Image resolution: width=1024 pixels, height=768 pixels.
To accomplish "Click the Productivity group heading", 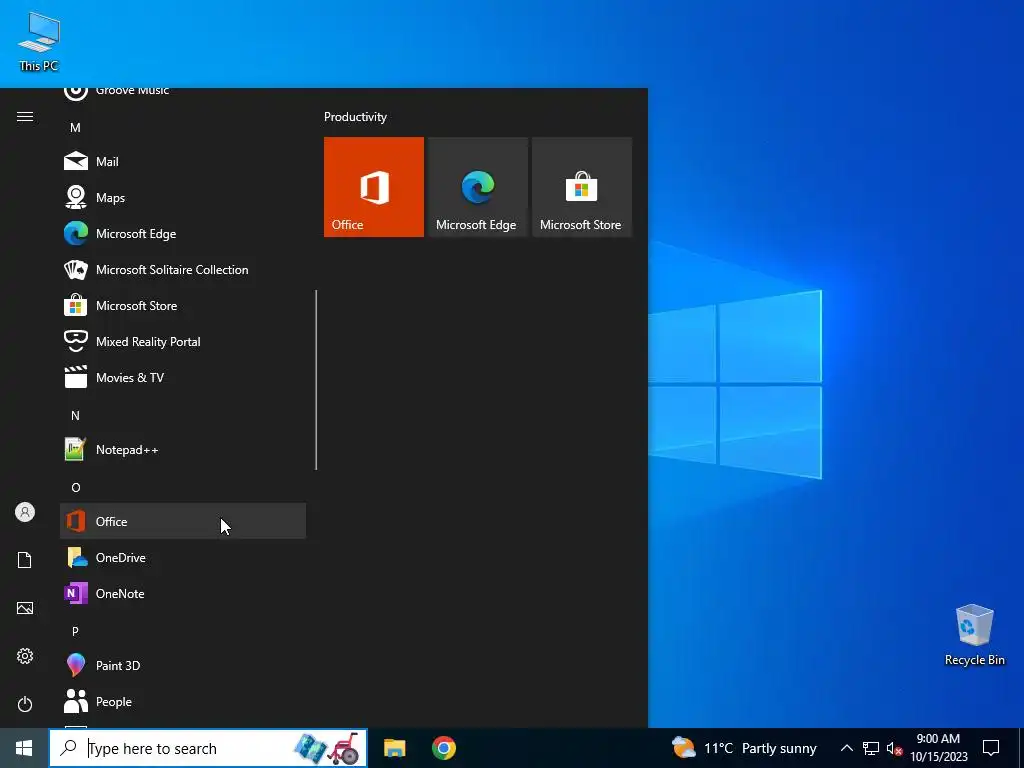I will tap(355, 117).
